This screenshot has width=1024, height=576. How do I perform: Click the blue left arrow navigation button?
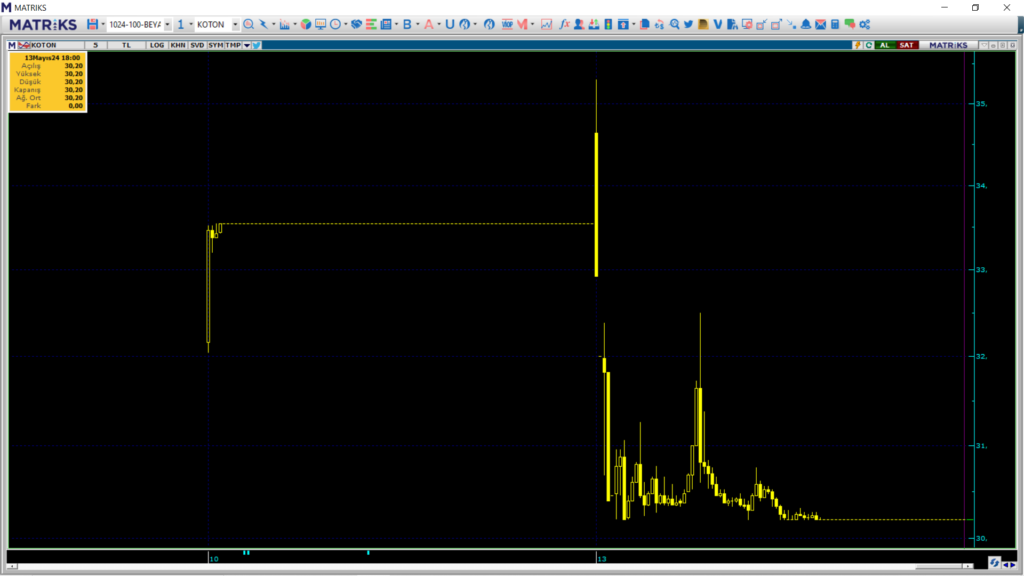tap(1006, 565)
